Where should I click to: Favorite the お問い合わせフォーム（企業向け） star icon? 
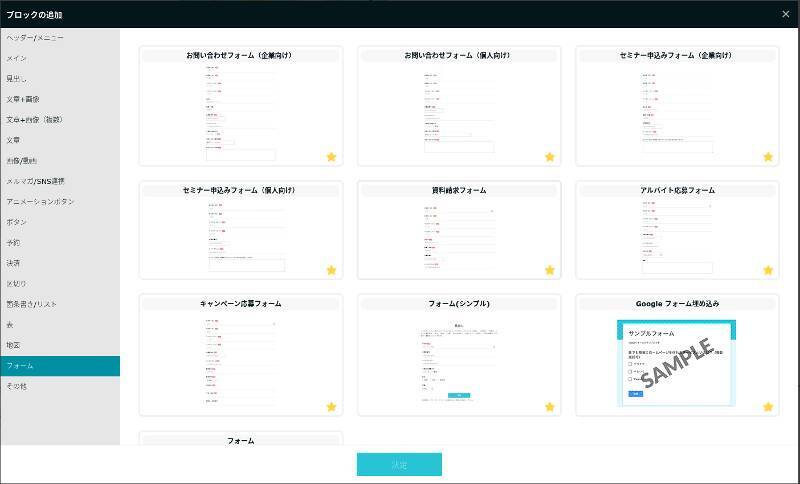331,156
